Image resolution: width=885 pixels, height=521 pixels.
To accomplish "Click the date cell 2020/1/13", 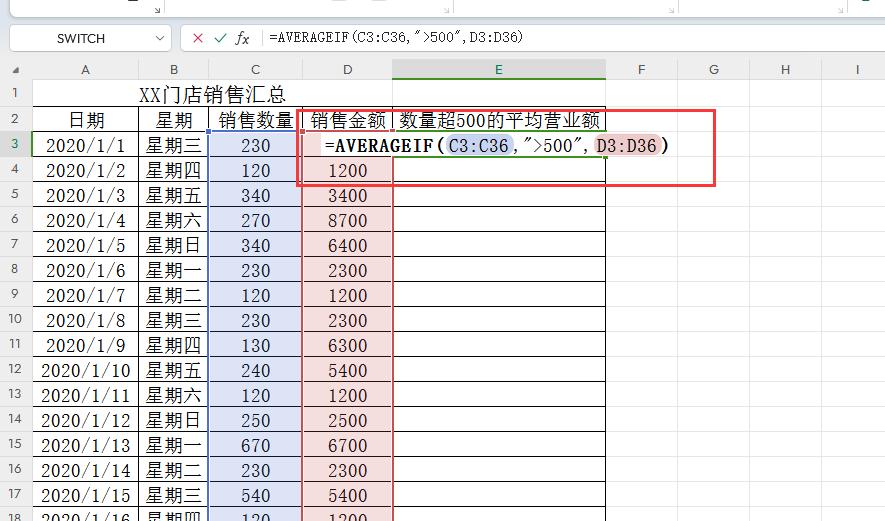I will 86,445.
